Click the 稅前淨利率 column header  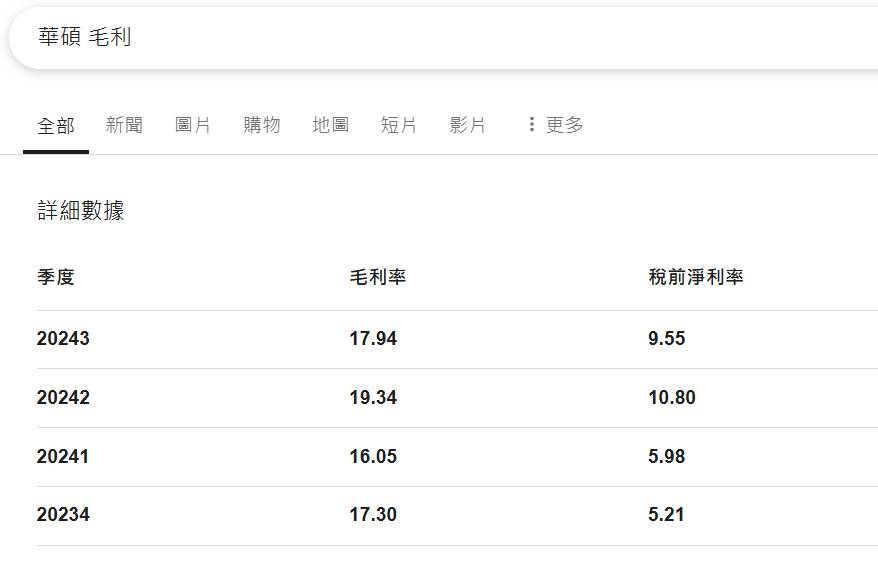coord(695,277)
